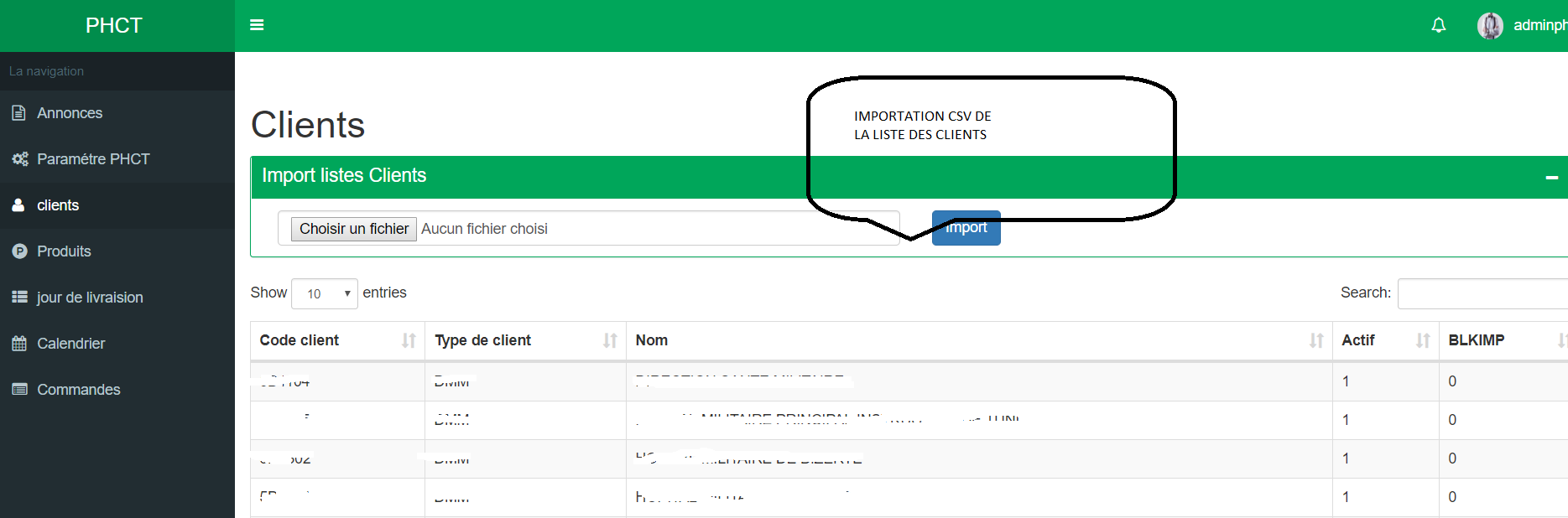The width and height of the screenshot is (1568, 518).
Task: Focus the Search input field
Action: 1482,293
